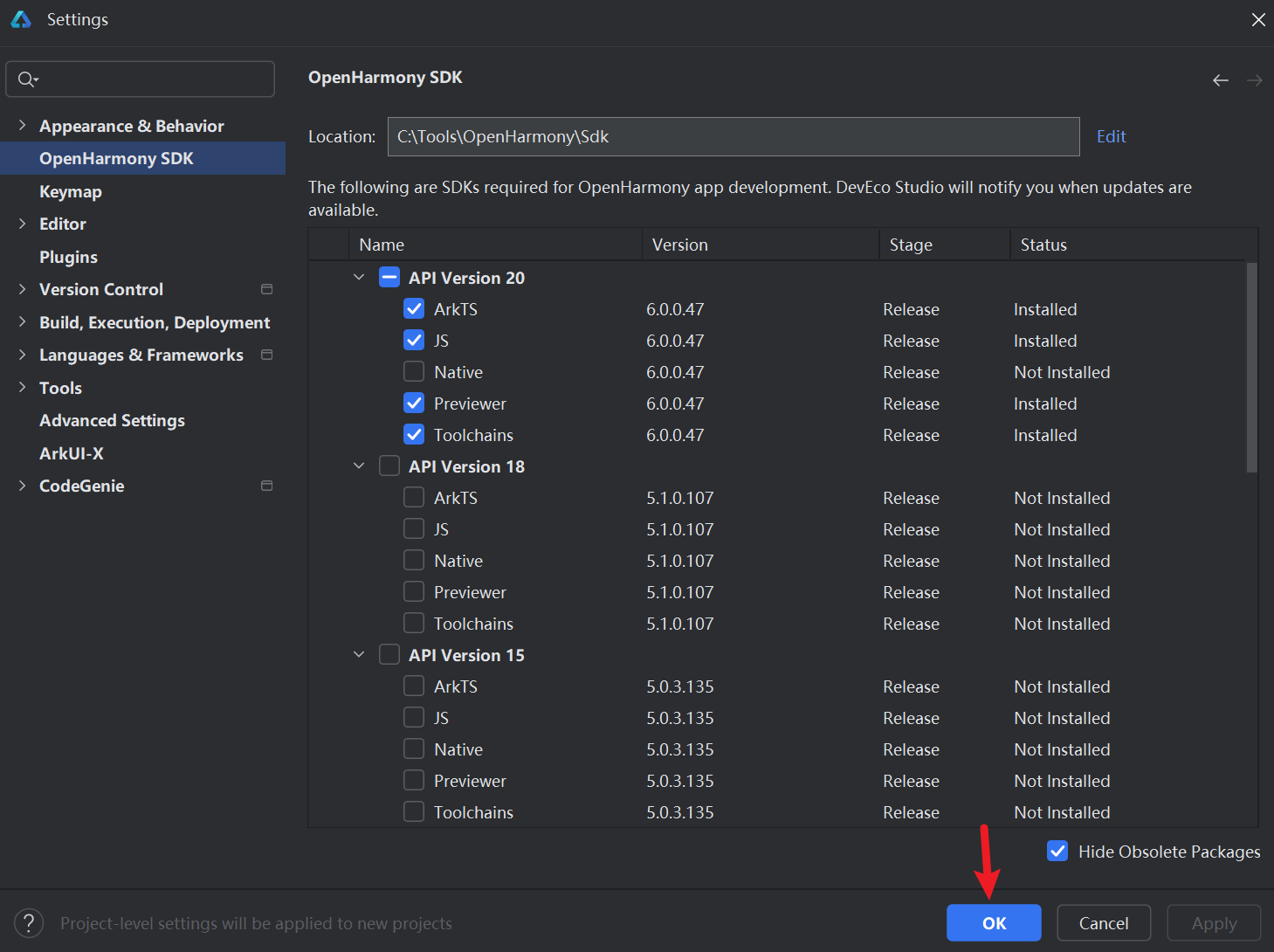
Task: Expand Languages & Frameworks section
Action: click(22, 355)
